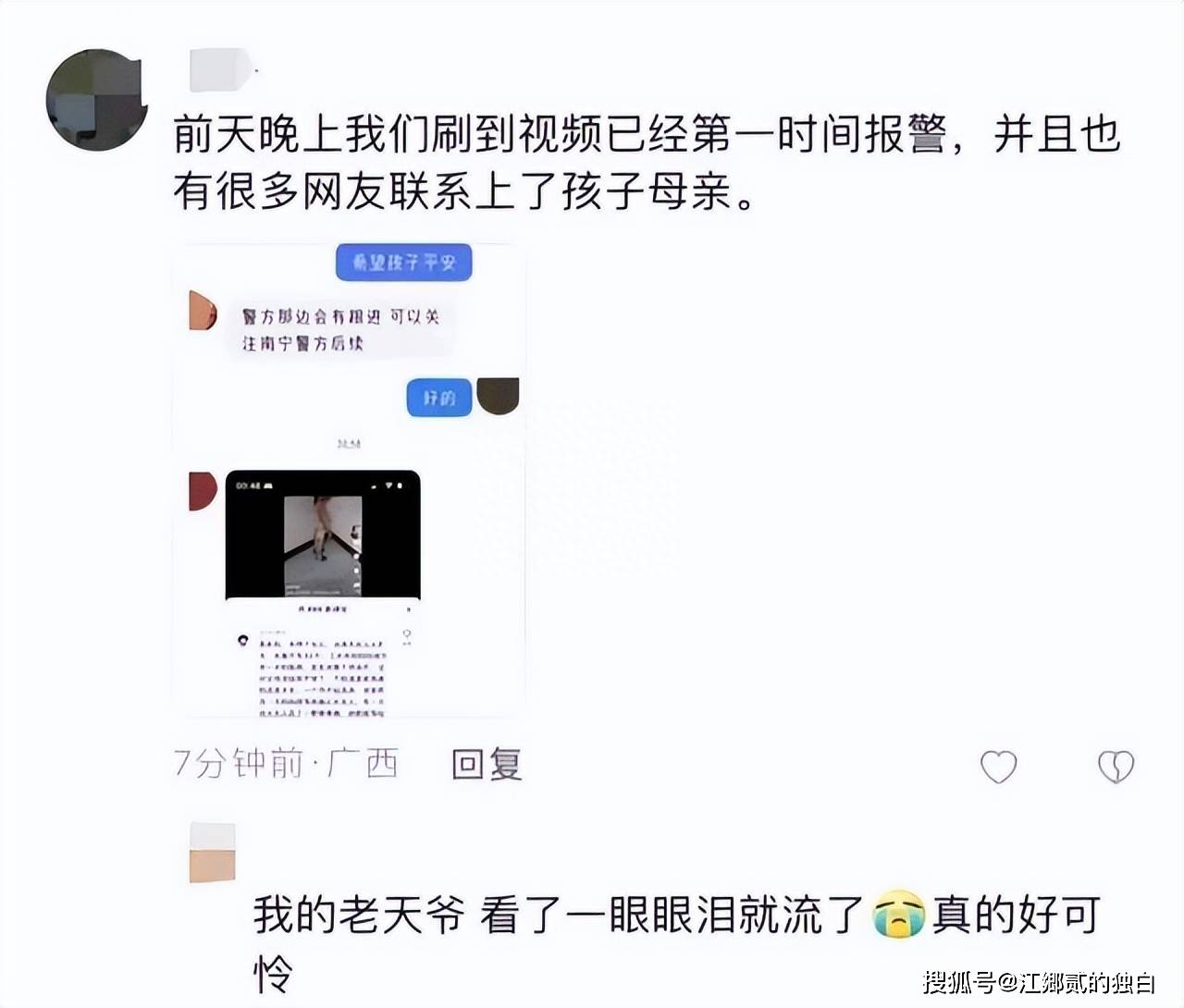The height and width of the screenshot is (1008, 1184).
Task: Tap the blue 好的 chat bubble
Action: pyautogui.click(x=439, y=398)
